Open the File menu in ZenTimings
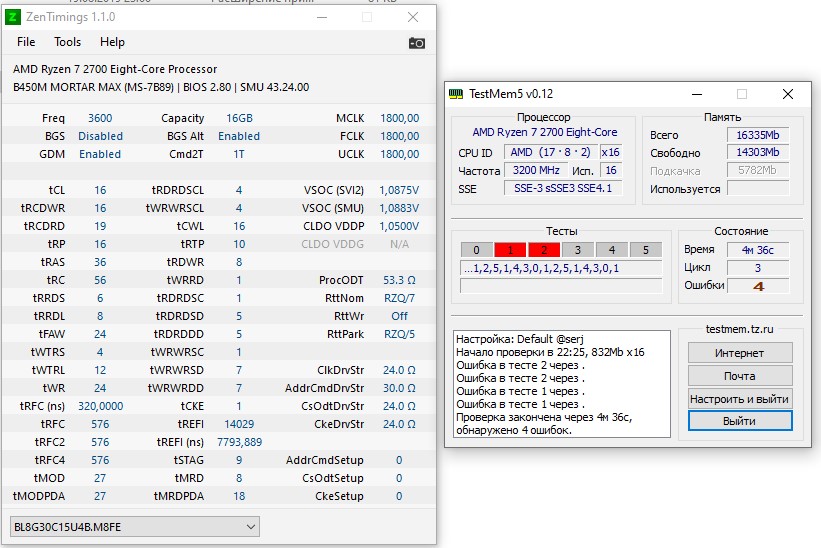 (26, 42)
